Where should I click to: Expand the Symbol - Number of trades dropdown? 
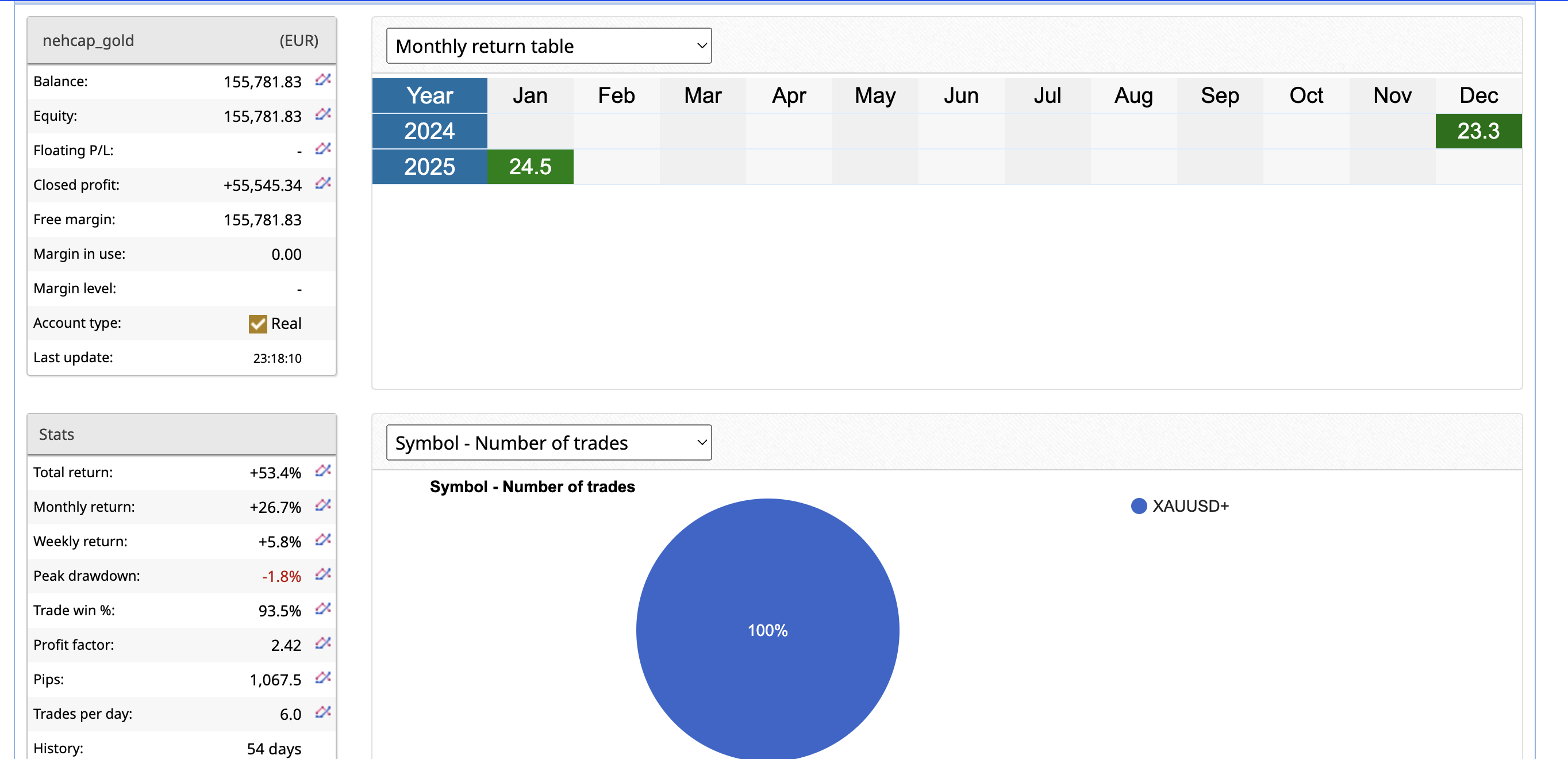coord(548,443)
